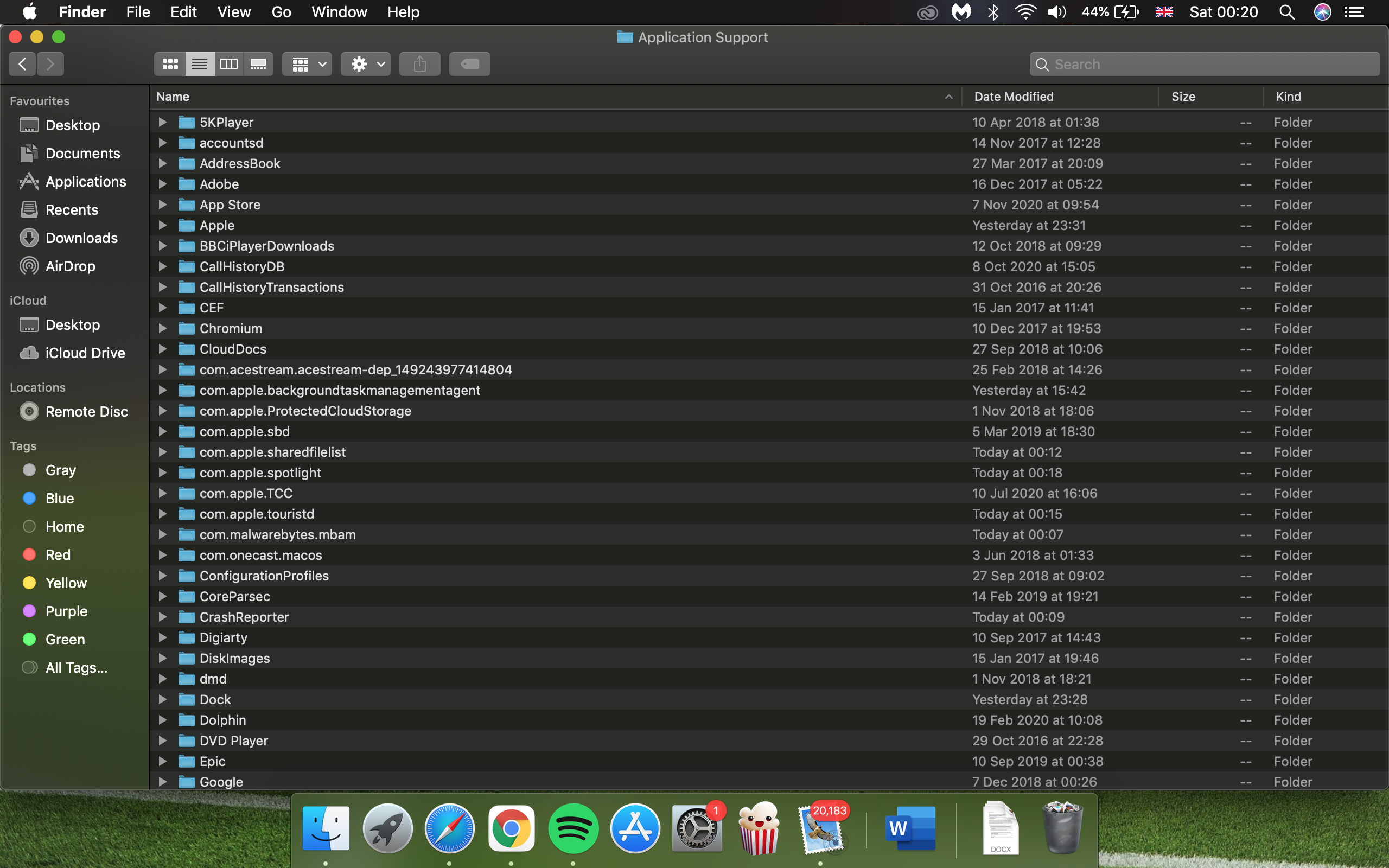Open Spotify from the Dock

[573, 828]
